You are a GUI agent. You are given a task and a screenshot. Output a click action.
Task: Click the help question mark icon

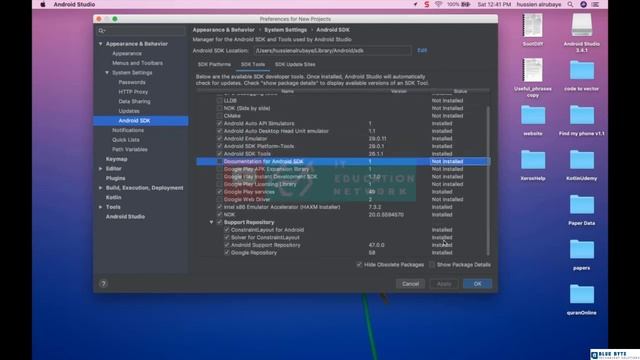point(103,284)
